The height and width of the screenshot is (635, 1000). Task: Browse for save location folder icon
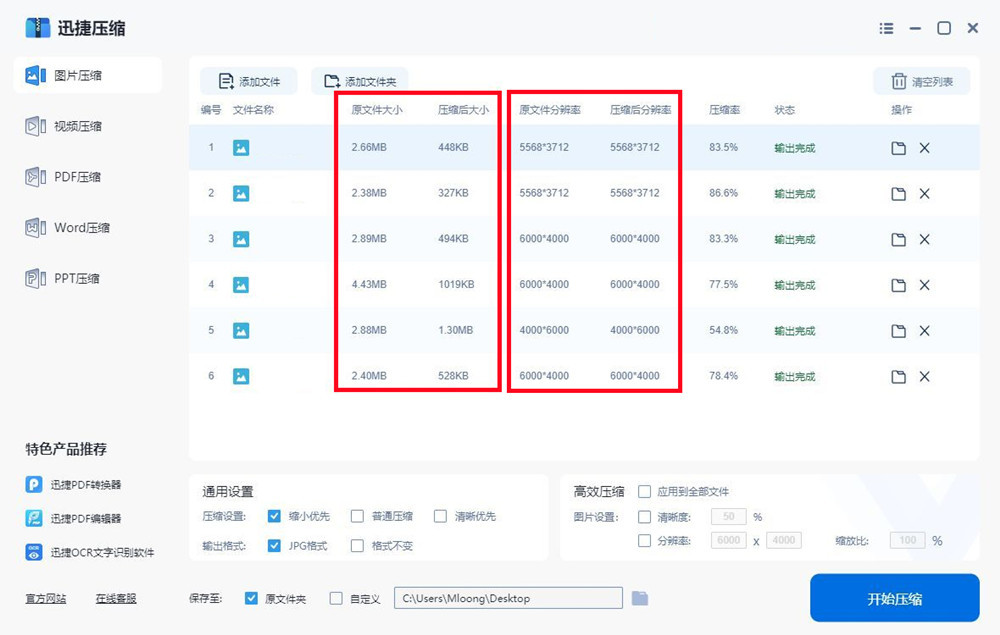click(640, 598)
